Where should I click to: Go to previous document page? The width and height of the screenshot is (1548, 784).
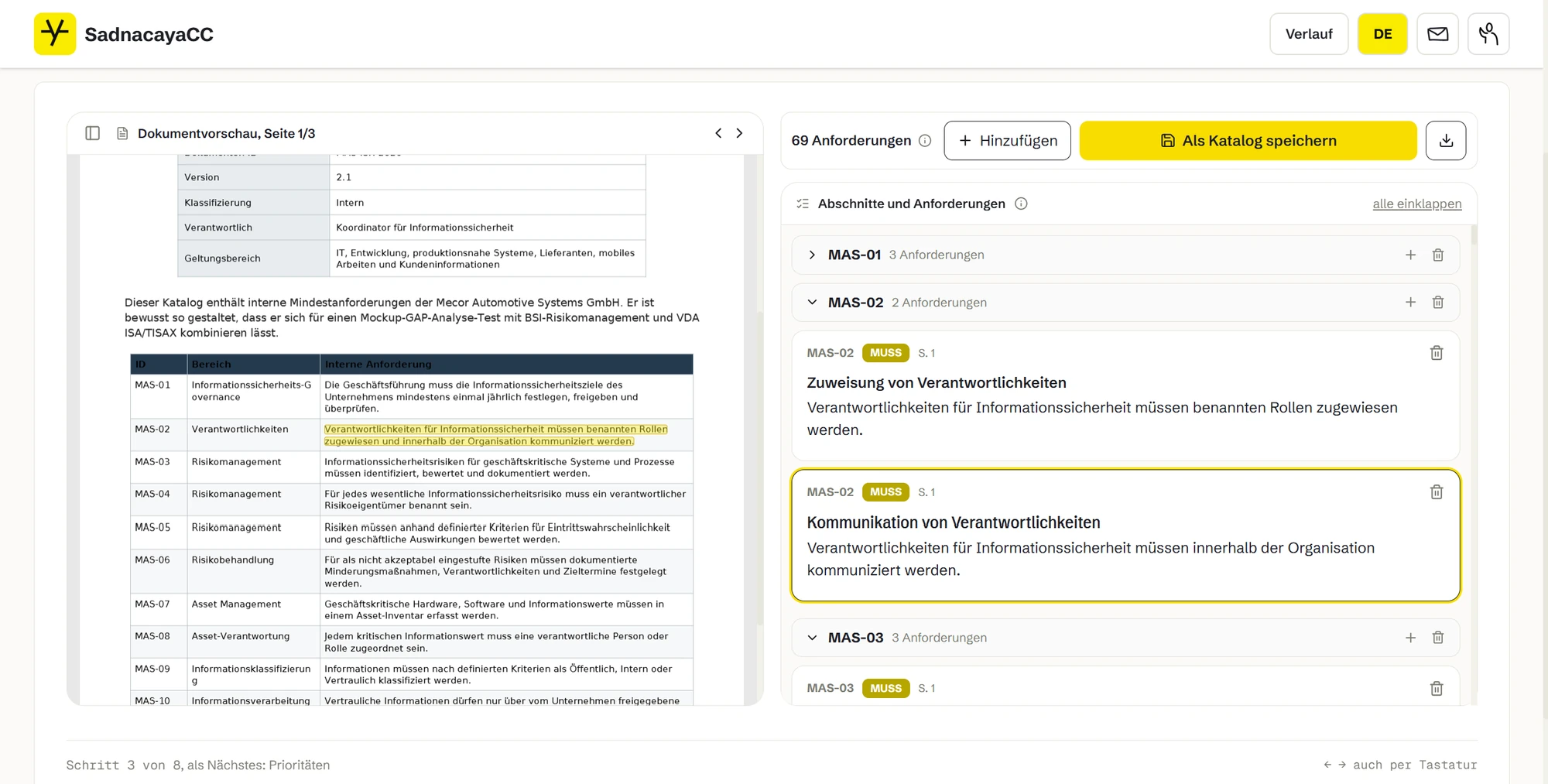click(x=718, y=133)
